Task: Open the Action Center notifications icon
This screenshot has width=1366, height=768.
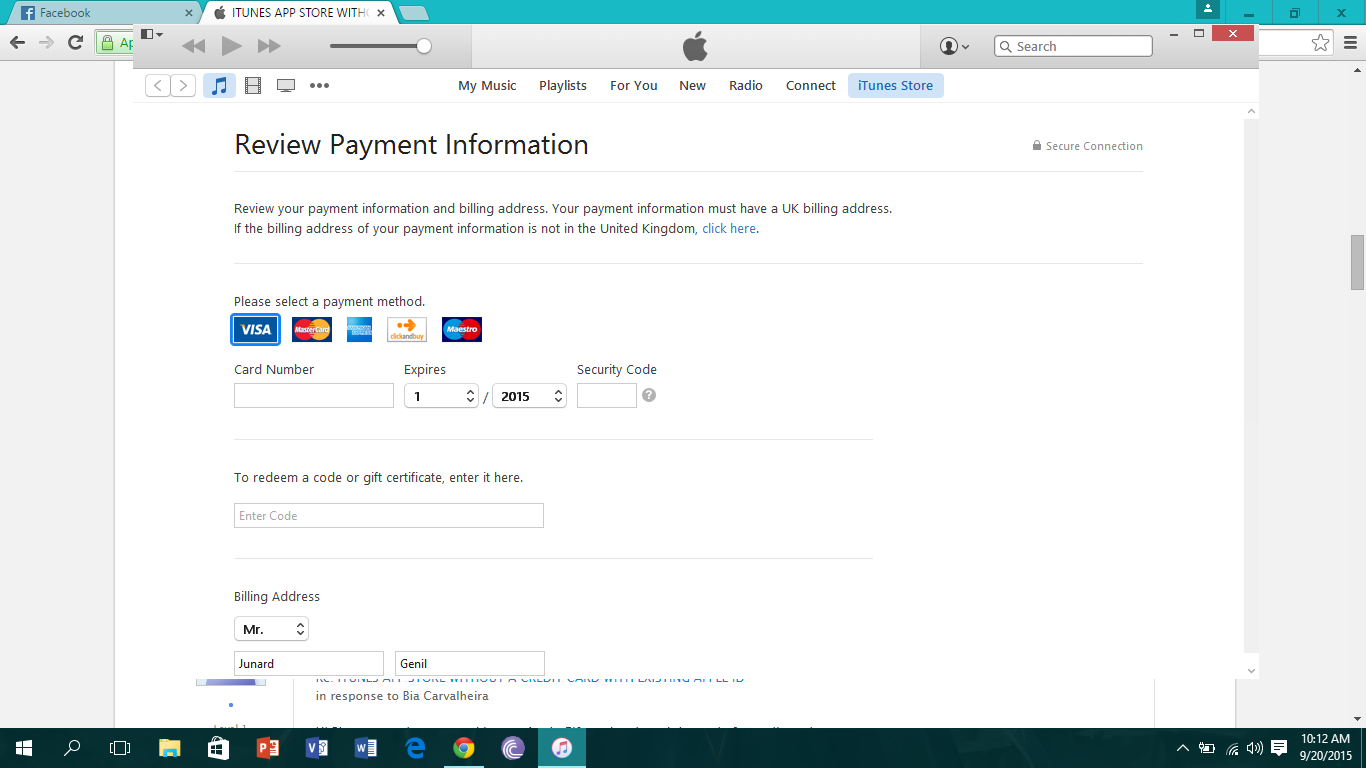Action: coord(1279,748)
